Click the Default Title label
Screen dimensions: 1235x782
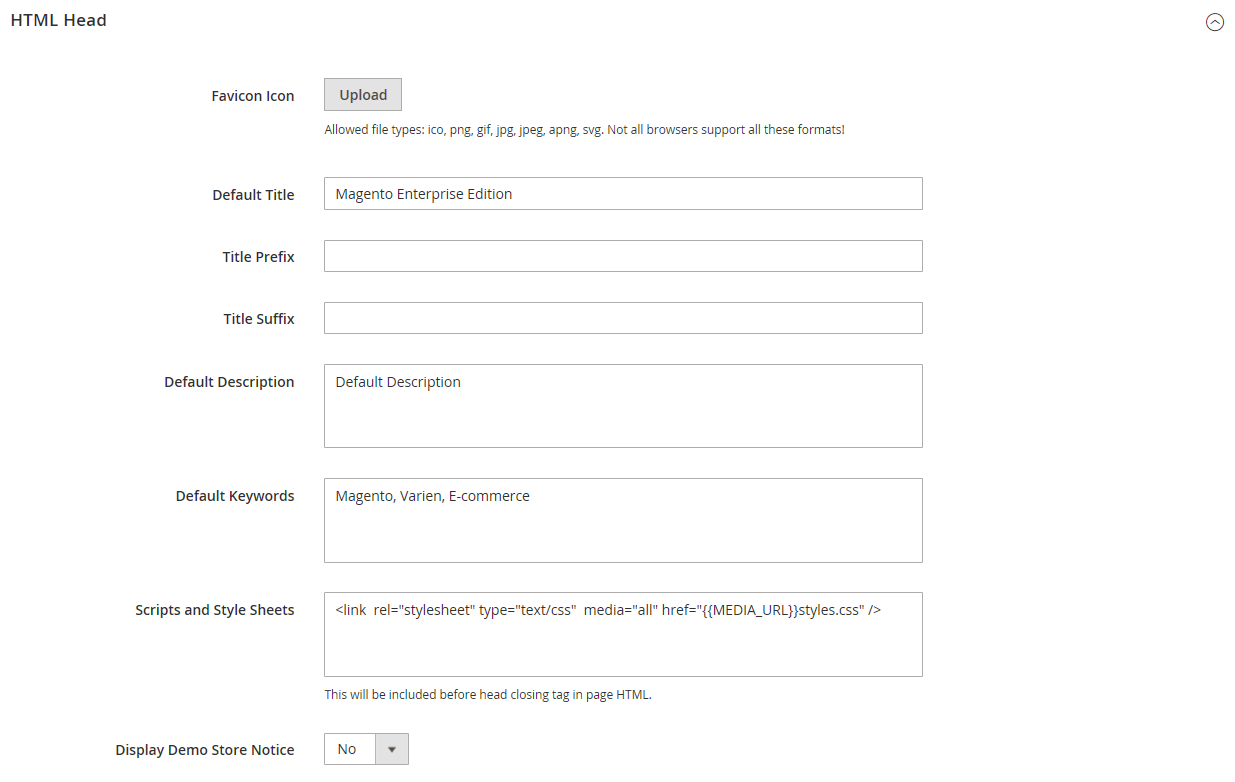(253, 195)
